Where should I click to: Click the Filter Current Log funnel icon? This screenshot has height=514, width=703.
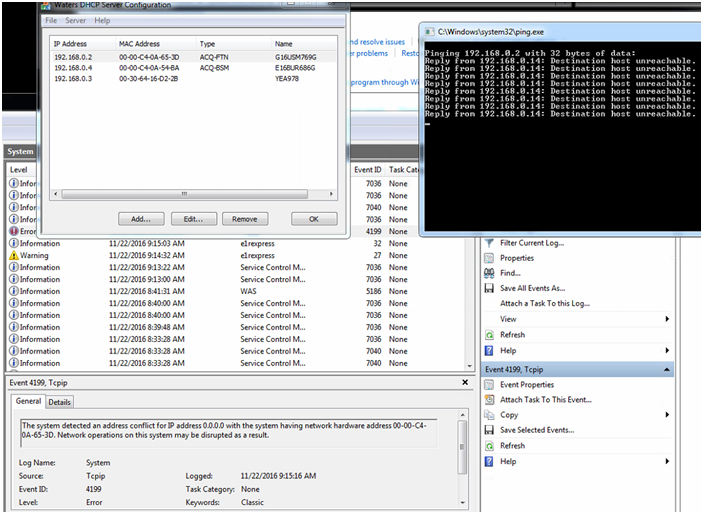click(x=489, y=243)
